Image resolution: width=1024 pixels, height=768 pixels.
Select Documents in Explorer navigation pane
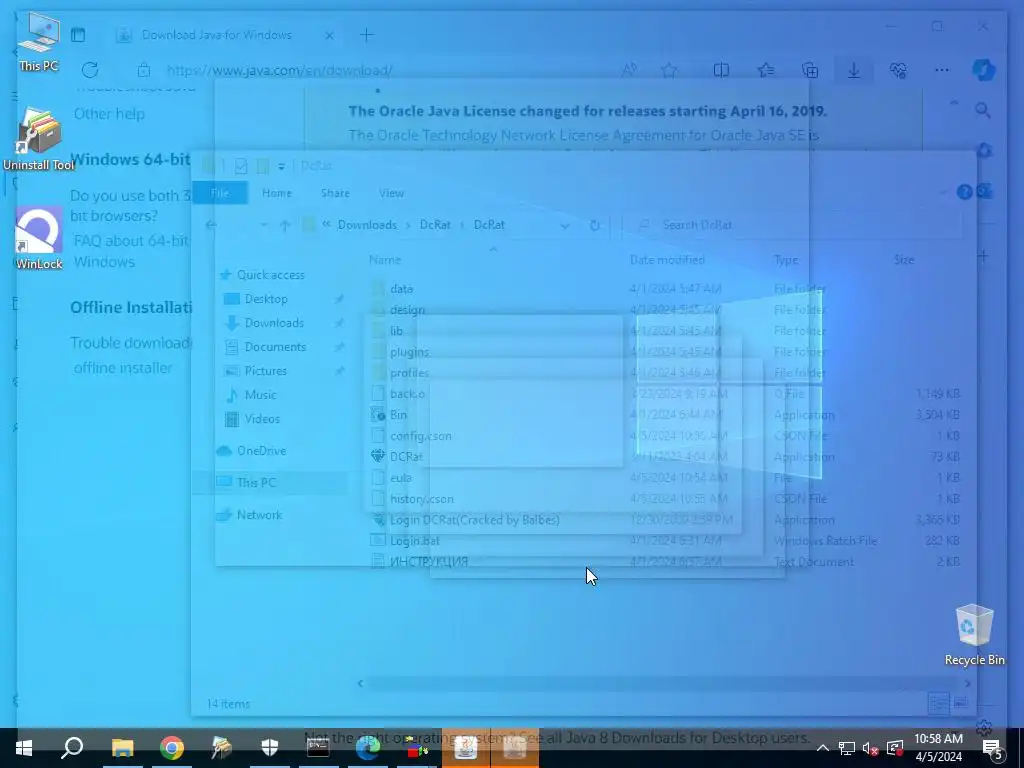tap(275, 347)
